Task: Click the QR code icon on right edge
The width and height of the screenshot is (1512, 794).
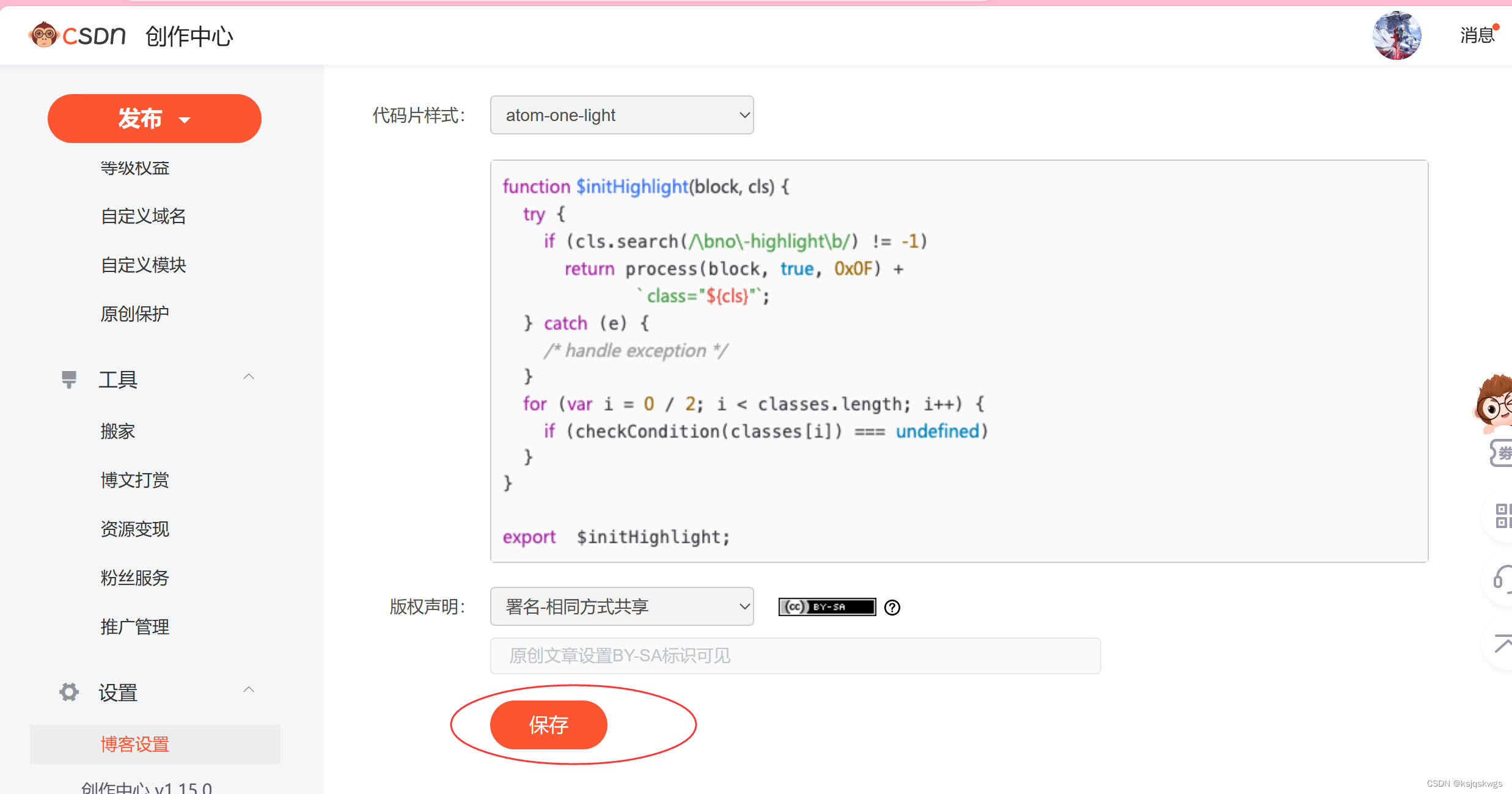Action: (1503, 516)
